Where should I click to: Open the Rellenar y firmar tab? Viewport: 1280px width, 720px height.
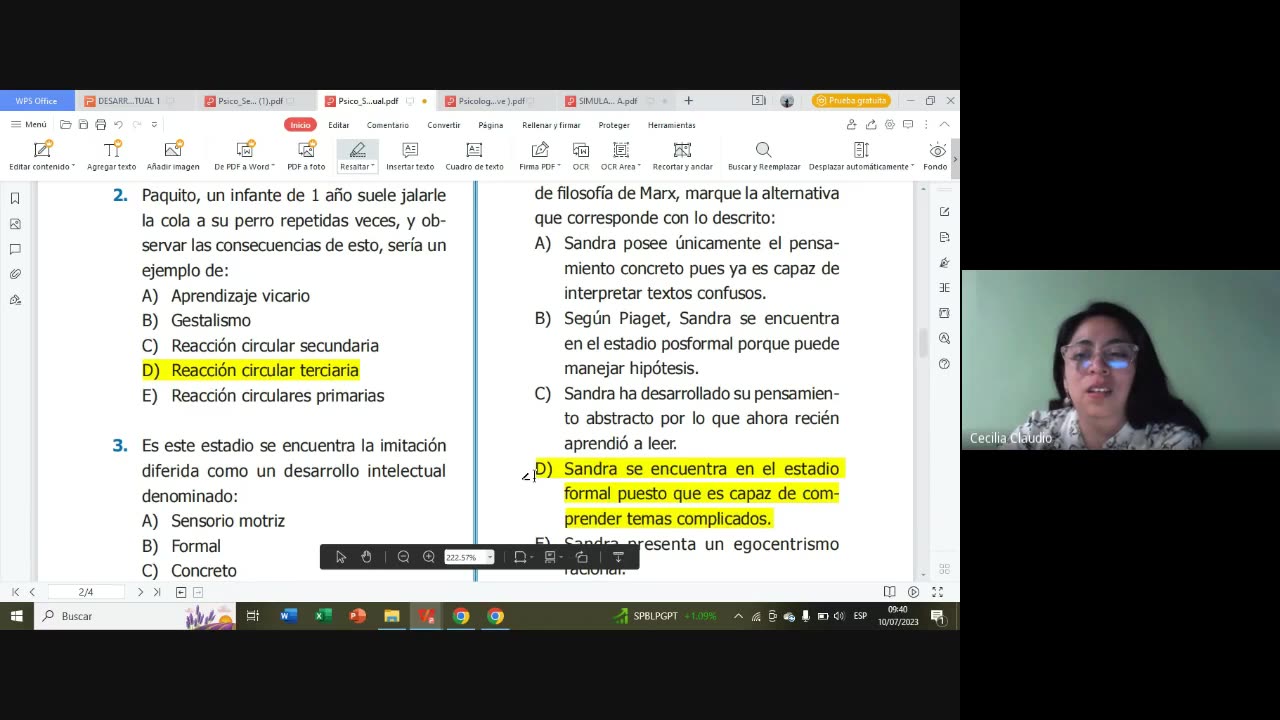[551, 125]
